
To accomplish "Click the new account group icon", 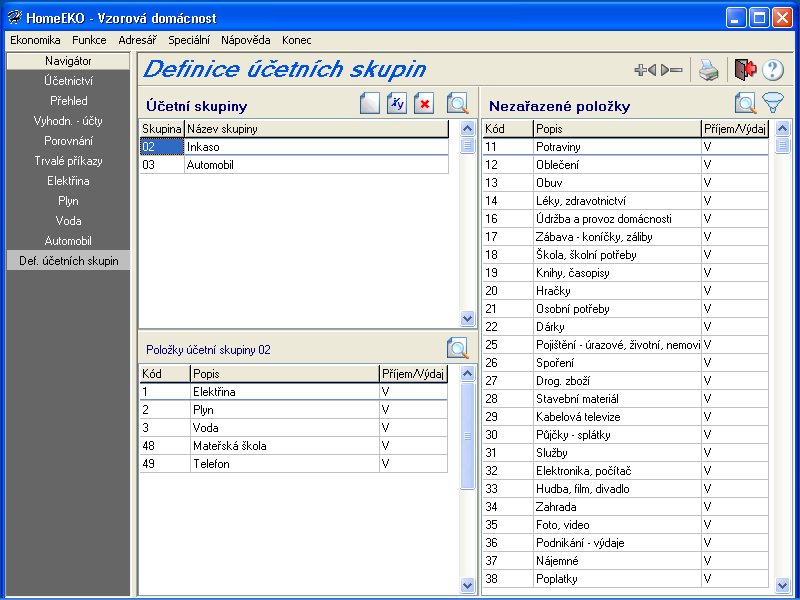I will 370,104.
